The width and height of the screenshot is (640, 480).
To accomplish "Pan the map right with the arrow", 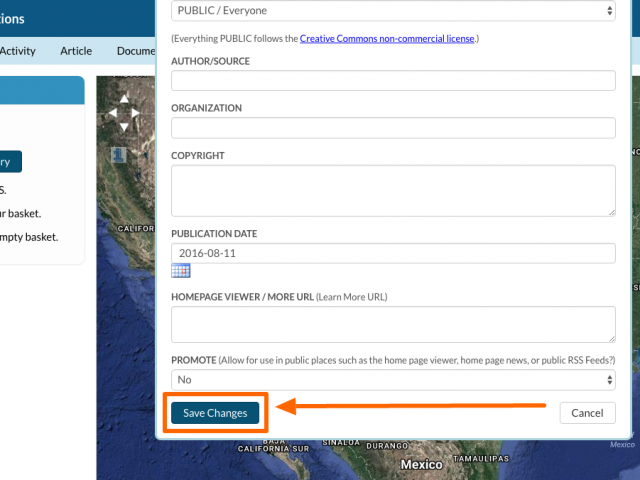I will [137, 113].
